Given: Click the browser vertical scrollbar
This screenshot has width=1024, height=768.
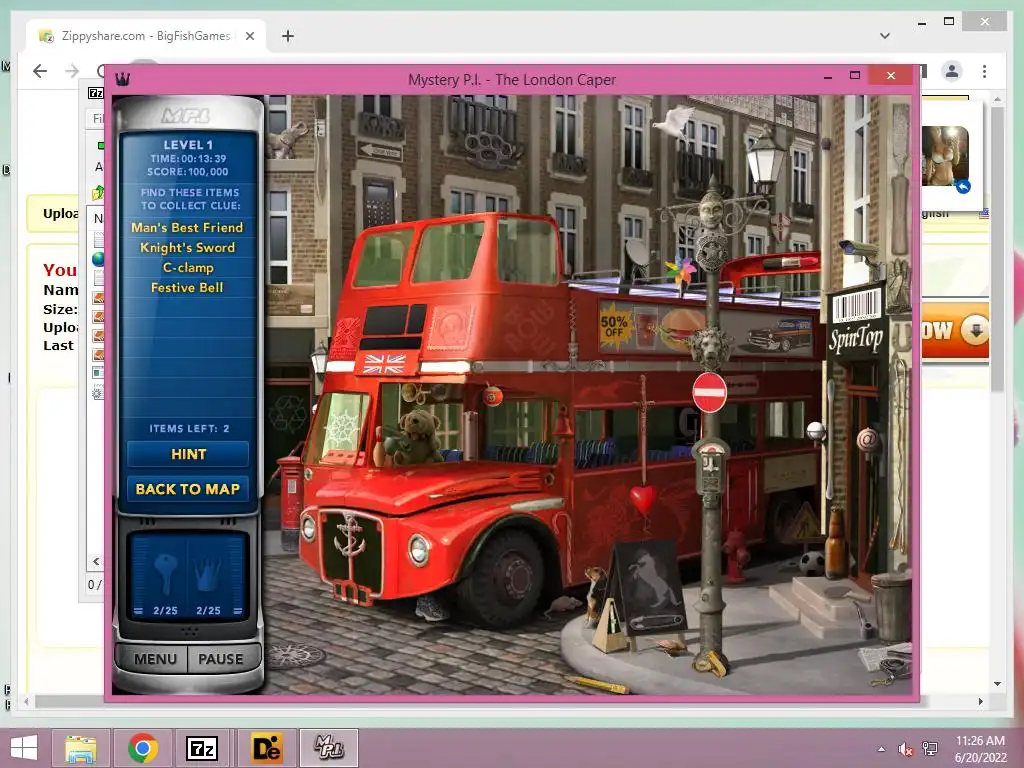Looking at the screenshot, I should coord(997,248).
